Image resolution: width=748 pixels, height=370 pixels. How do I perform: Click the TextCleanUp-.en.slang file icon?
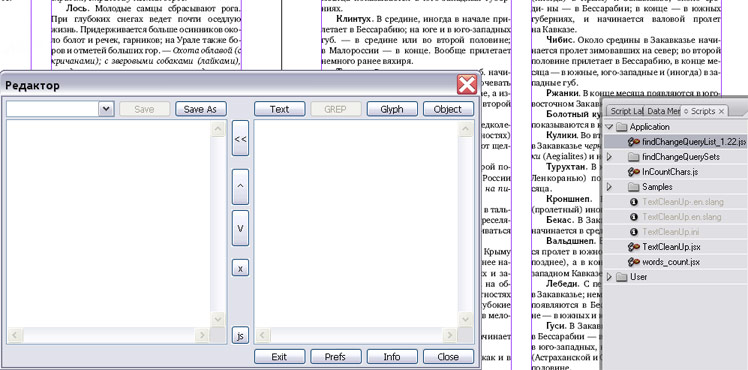point(634,202)
